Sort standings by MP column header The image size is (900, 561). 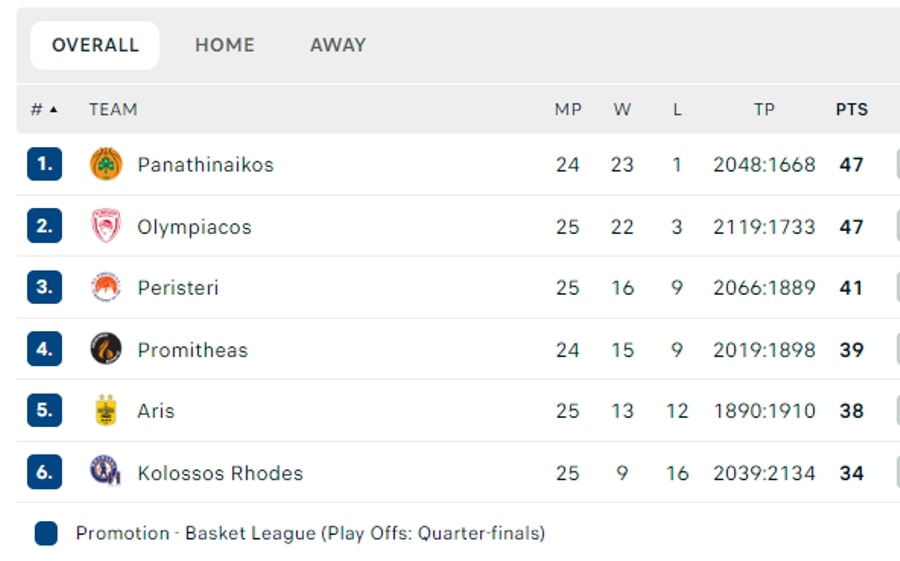point(568,110)
